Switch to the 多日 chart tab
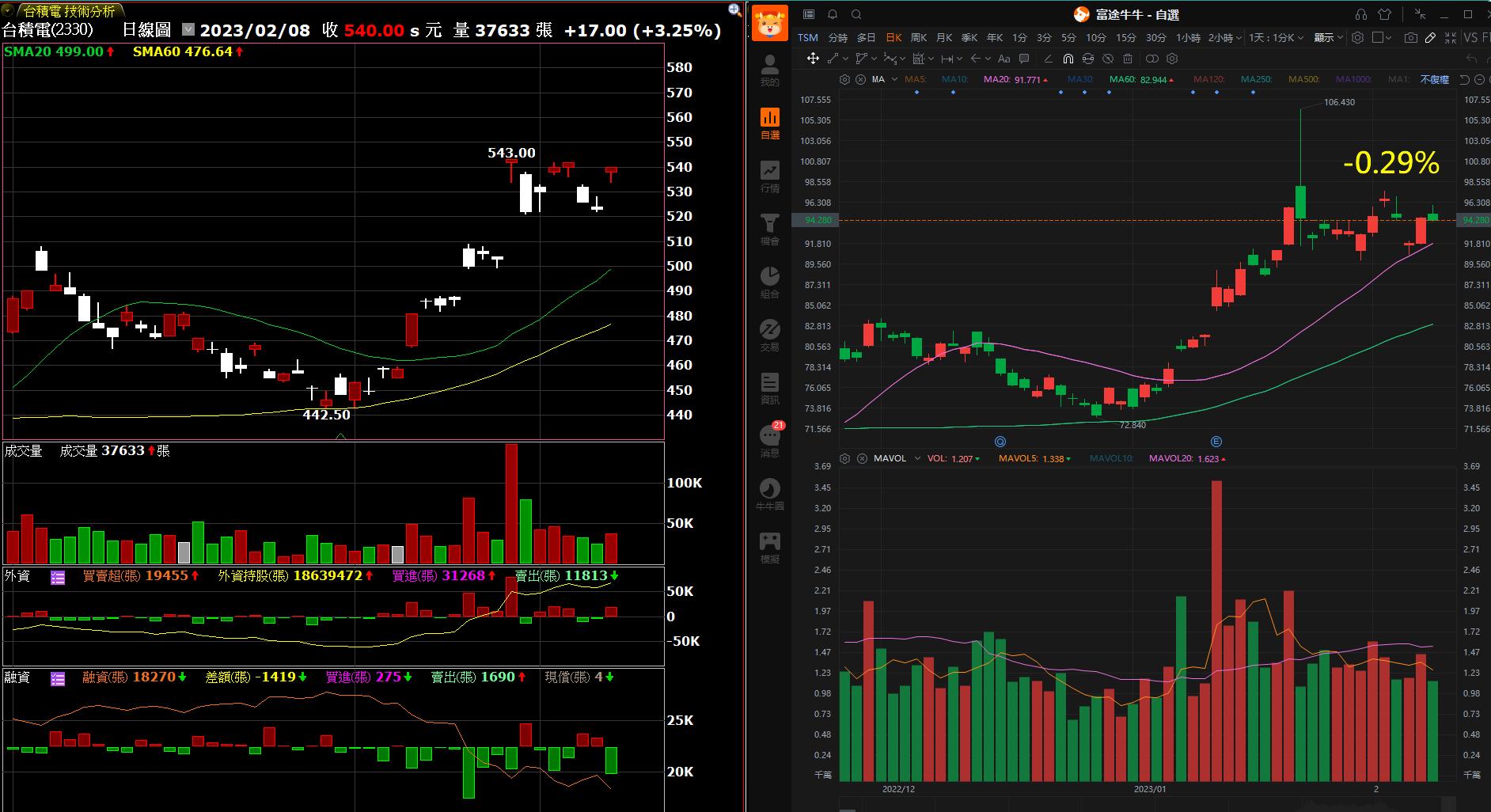Viewport: 1491px width, 812px height. 866,37
